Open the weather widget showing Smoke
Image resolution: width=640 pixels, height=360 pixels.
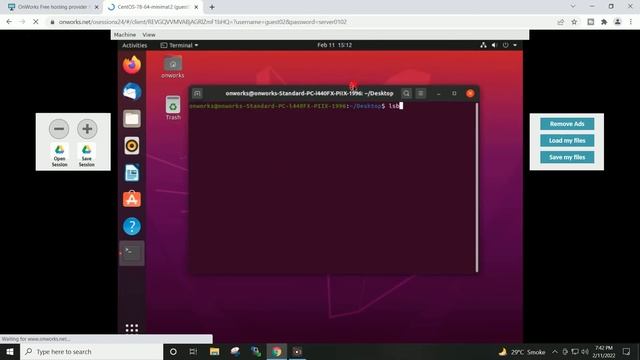click(522, 351)
